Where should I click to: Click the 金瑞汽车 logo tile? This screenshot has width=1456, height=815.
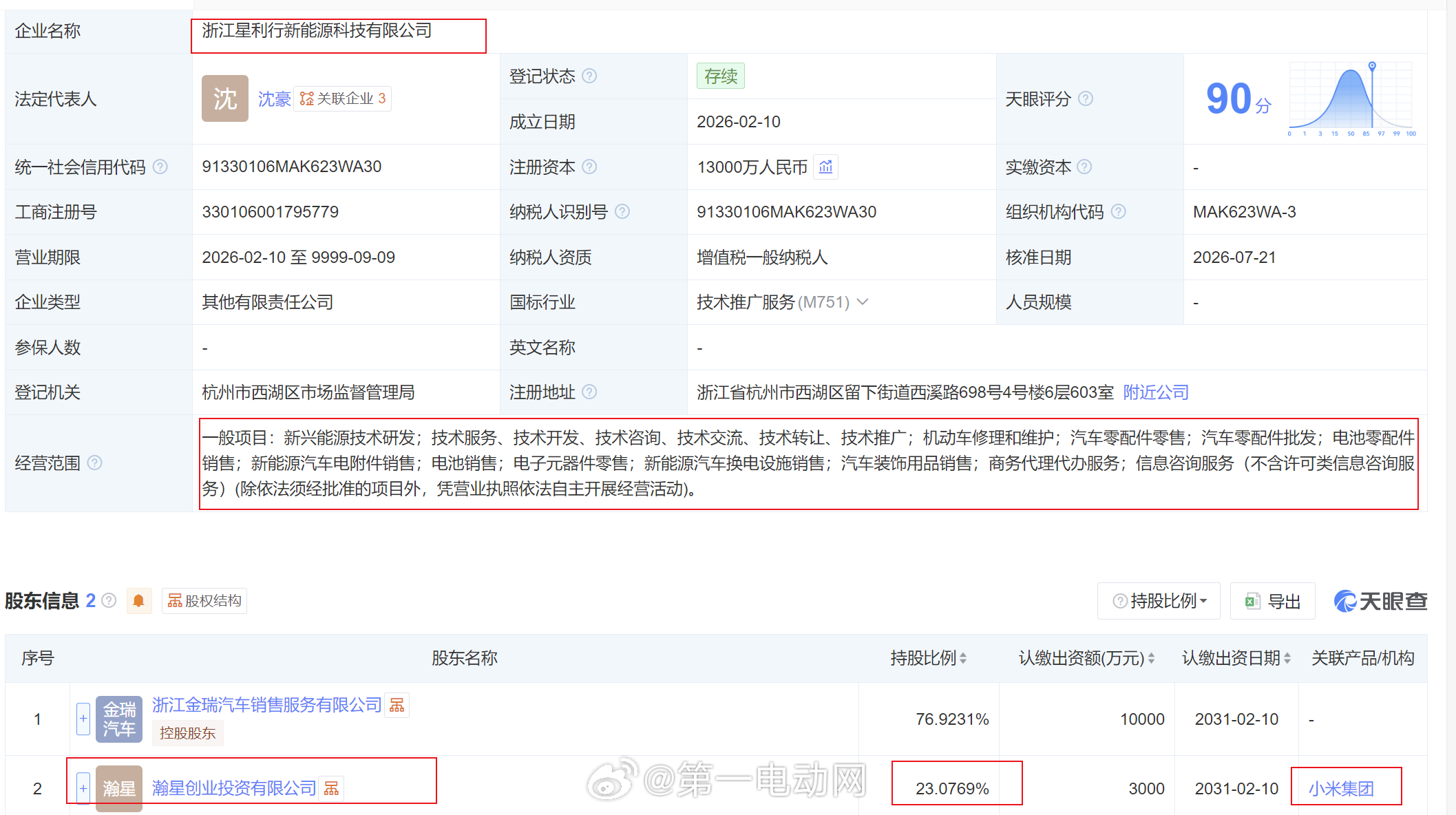(x=119, y=719)
